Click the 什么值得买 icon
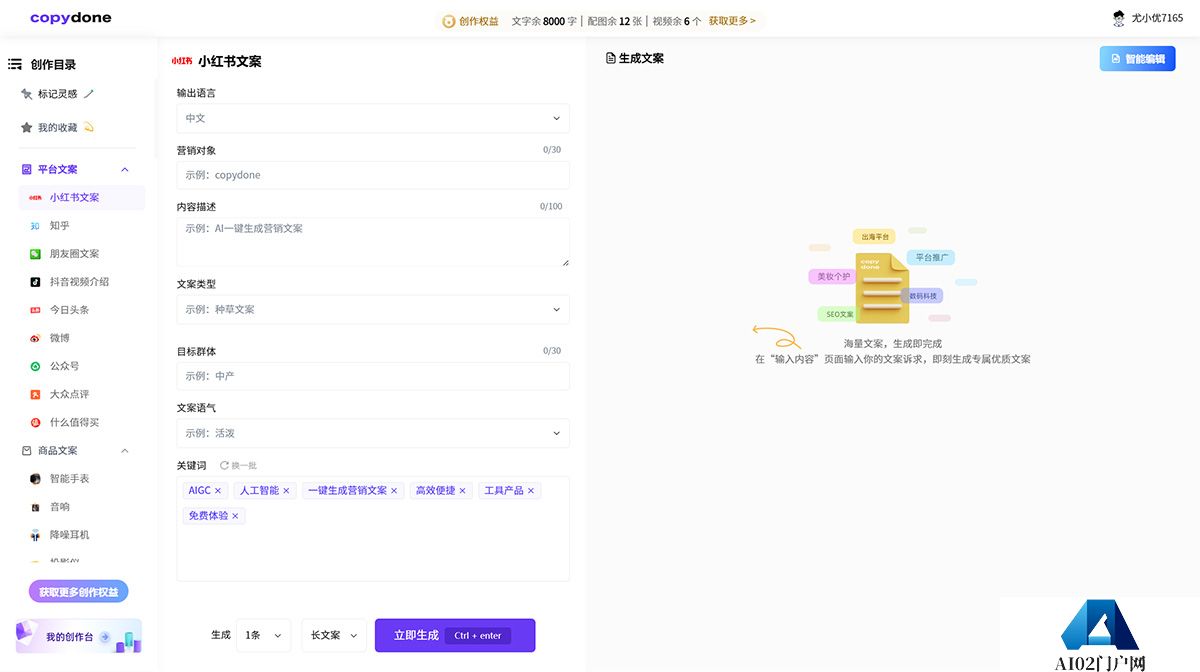 (35, 422)
